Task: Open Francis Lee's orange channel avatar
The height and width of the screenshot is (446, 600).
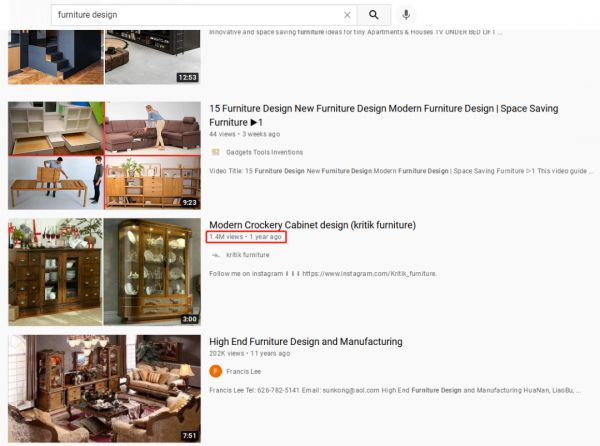Action: [215, 371]
